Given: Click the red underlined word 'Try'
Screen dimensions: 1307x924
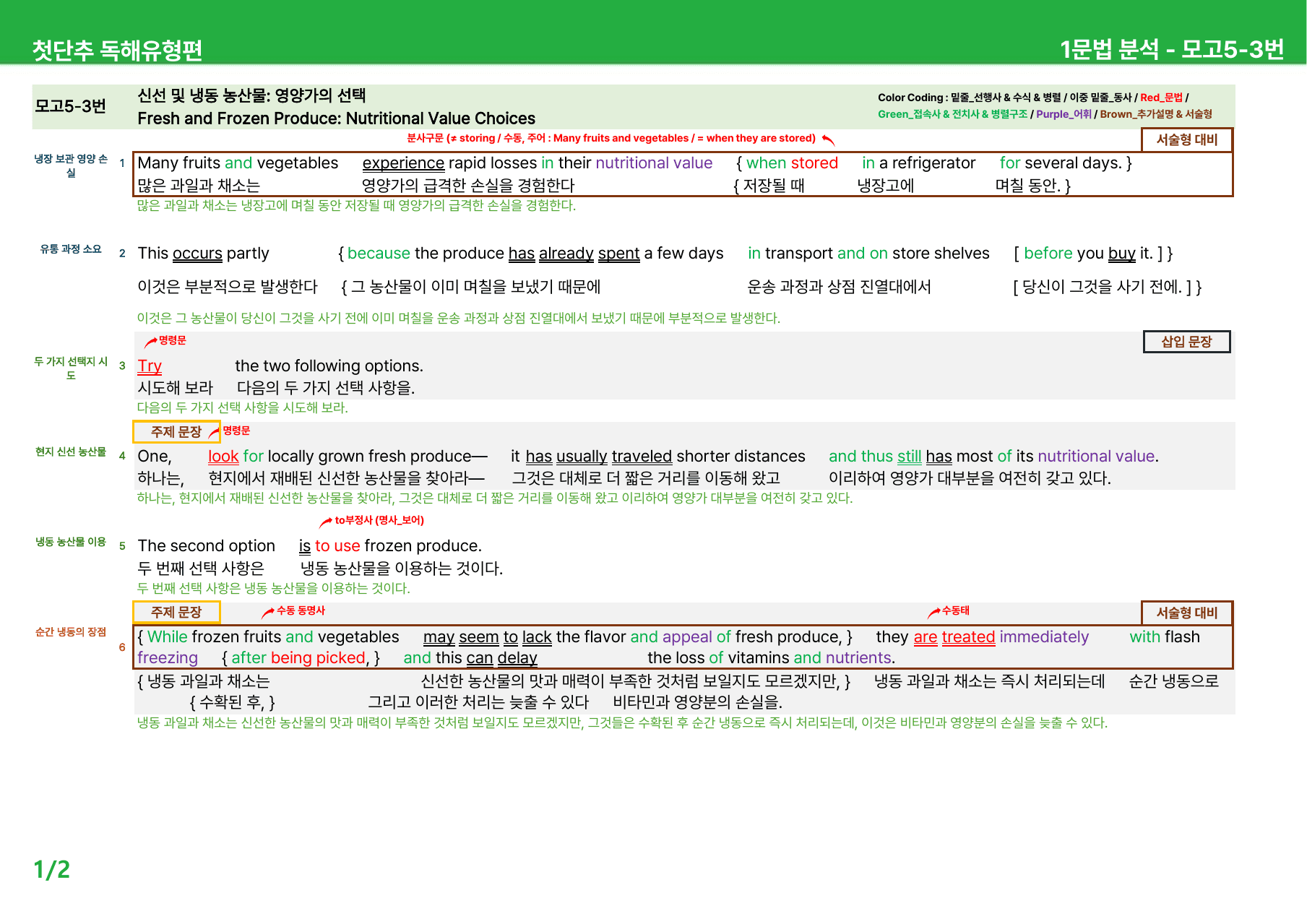Looking at the screenshot, I should coord(150,366).
